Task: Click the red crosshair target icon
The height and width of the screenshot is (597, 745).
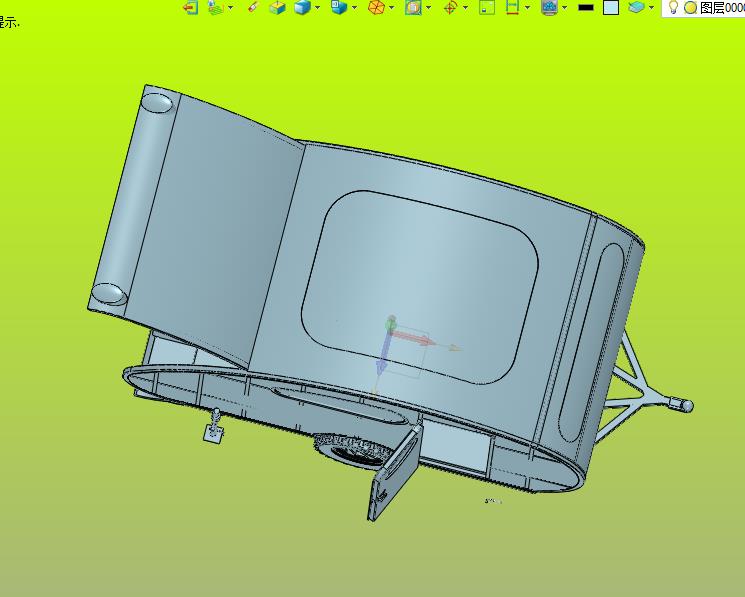Action: point(450,8)
